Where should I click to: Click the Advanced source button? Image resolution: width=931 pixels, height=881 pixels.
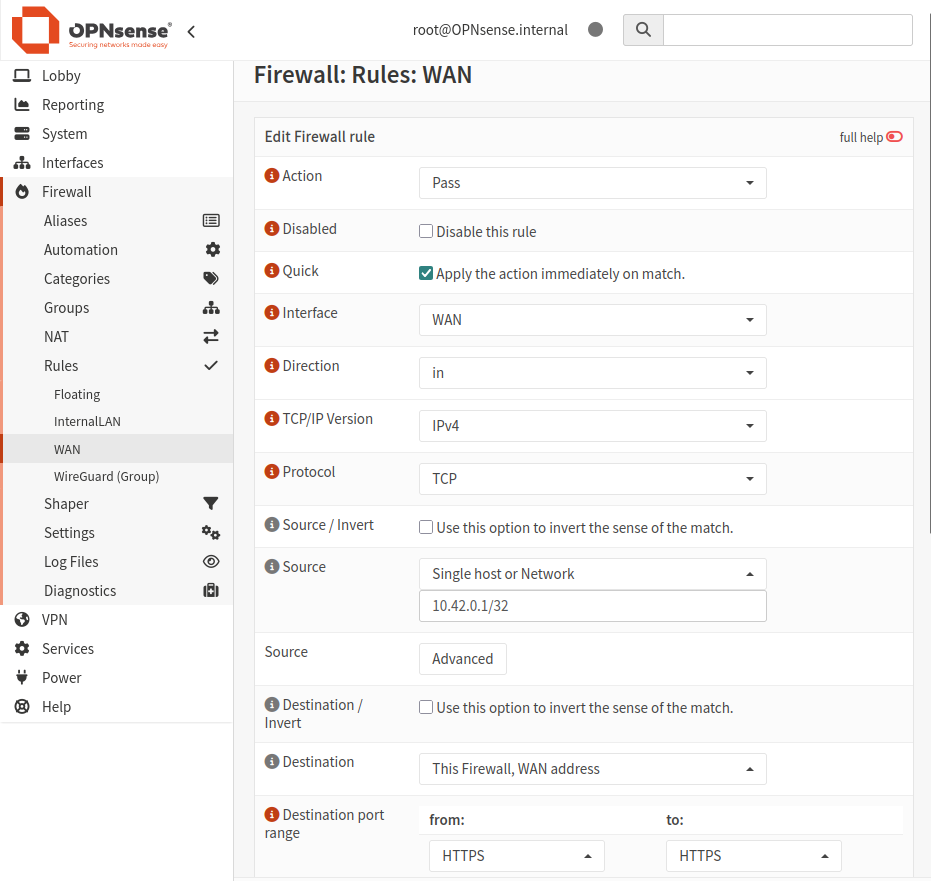462,659
